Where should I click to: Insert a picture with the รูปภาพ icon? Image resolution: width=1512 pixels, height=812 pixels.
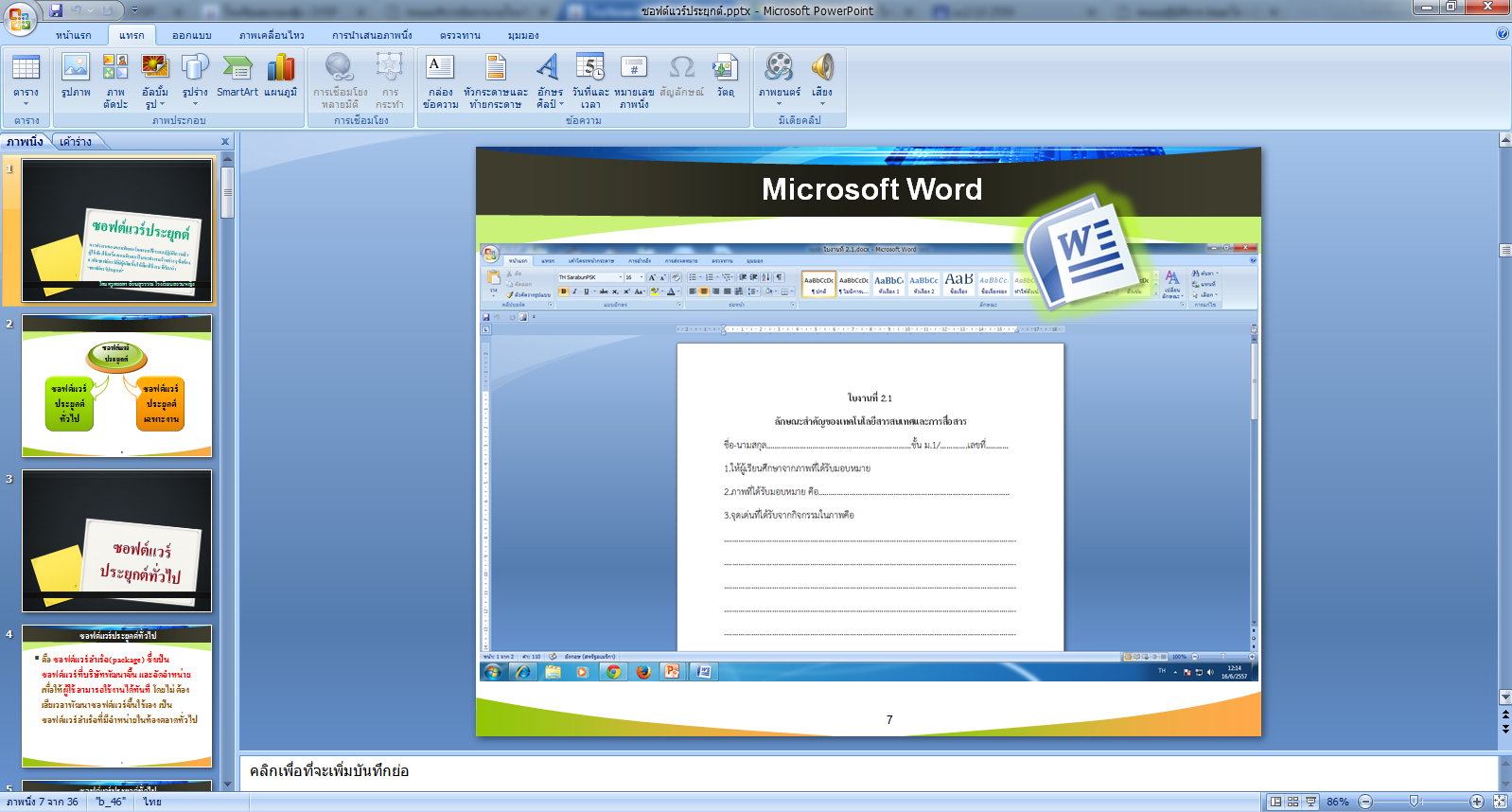[76, 67]
